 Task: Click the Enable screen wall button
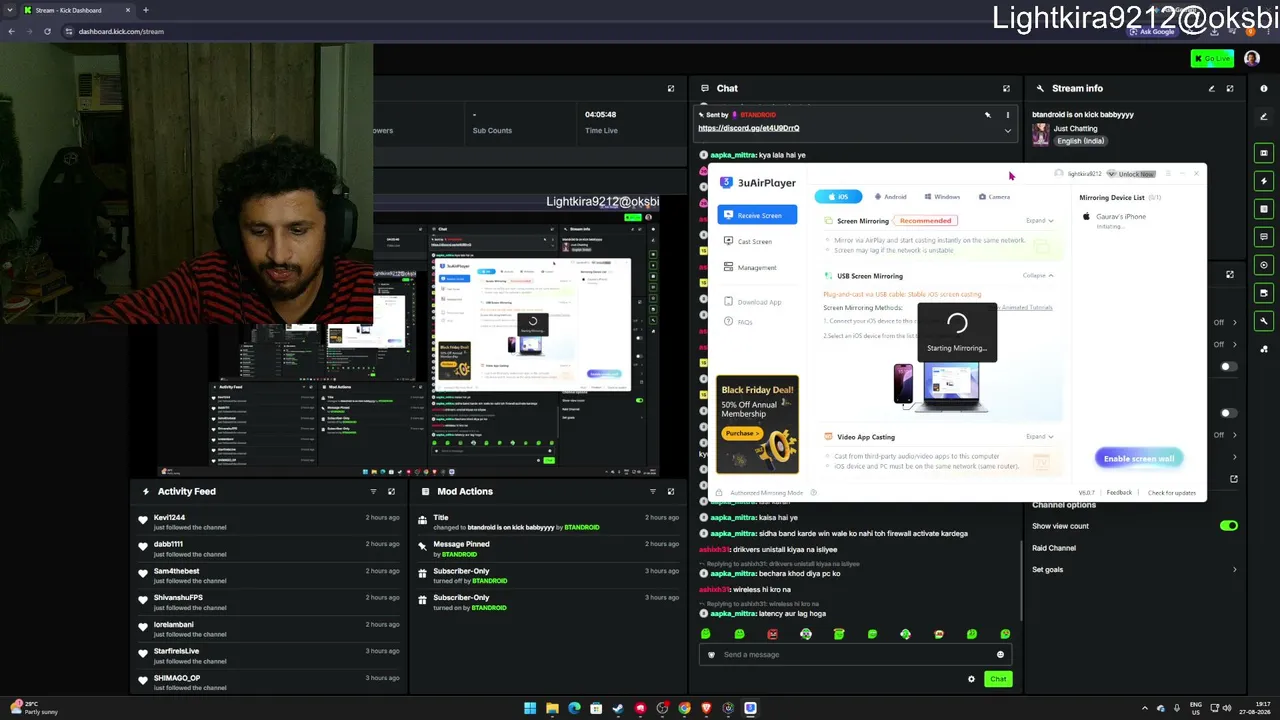pyautogui.click(x=1139, y=458)
